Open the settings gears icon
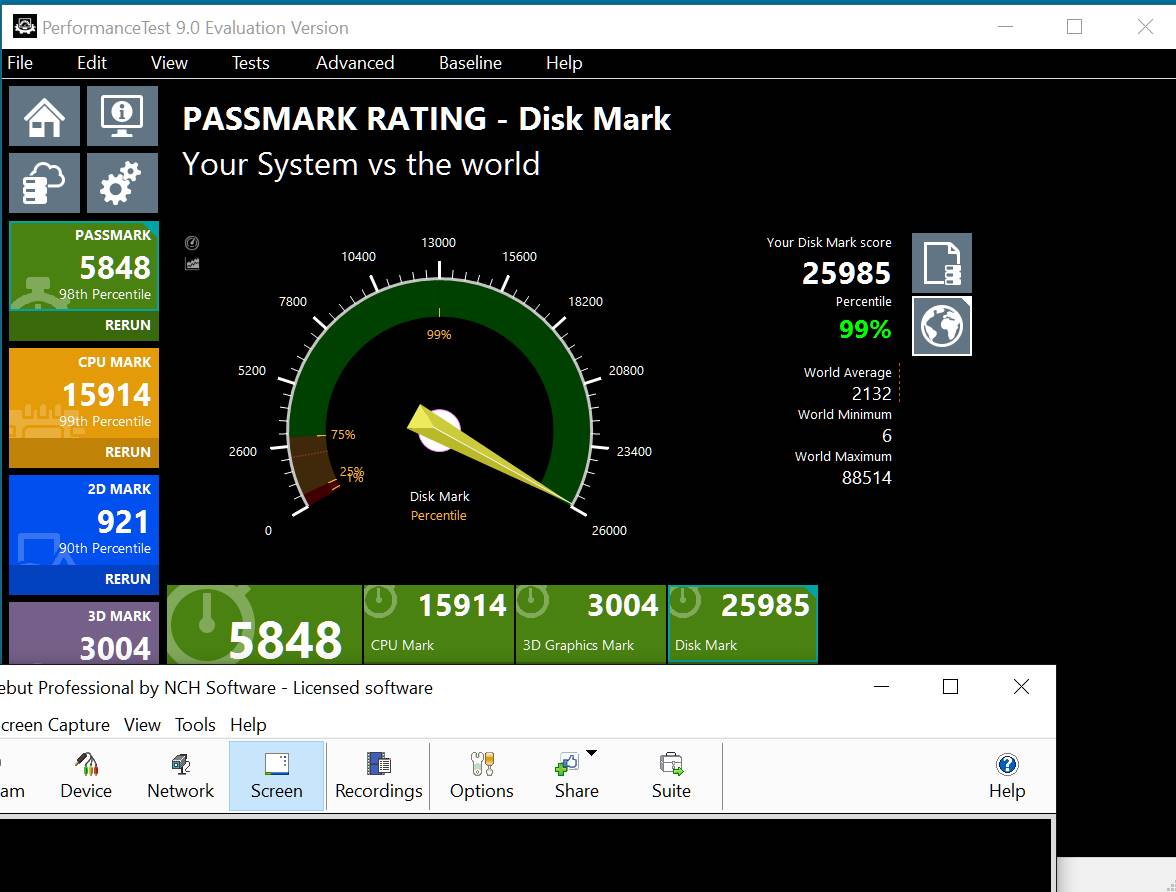Viewport: 1176px width, 892px height. (x=122, y=183)
